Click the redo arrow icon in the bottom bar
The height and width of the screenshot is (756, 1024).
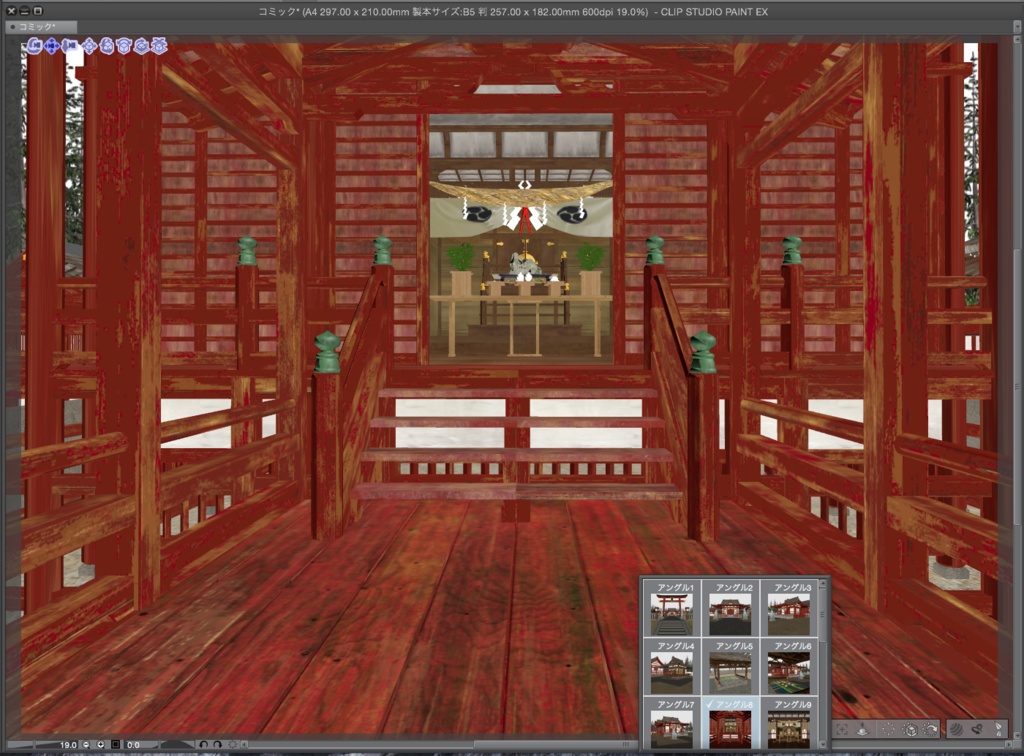(x=218, y=744)
